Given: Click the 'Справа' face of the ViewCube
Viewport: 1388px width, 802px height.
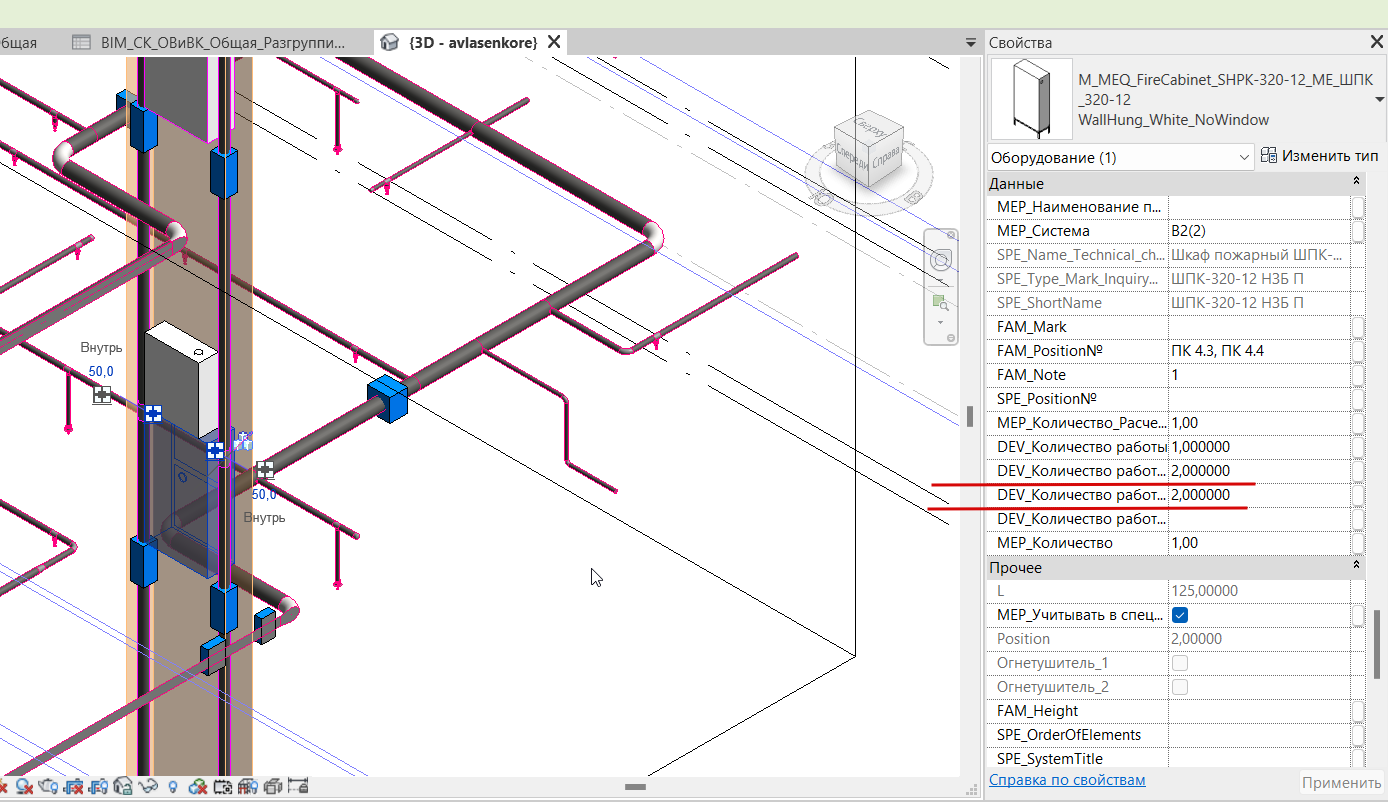Looking at the screenshot, I should pos(885,160).
